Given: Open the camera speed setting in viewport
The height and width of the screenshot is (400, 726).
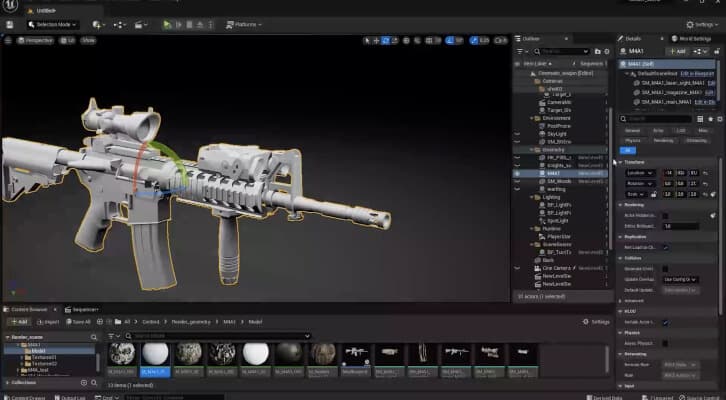Looking at the screenshot, I should [501, 41].
